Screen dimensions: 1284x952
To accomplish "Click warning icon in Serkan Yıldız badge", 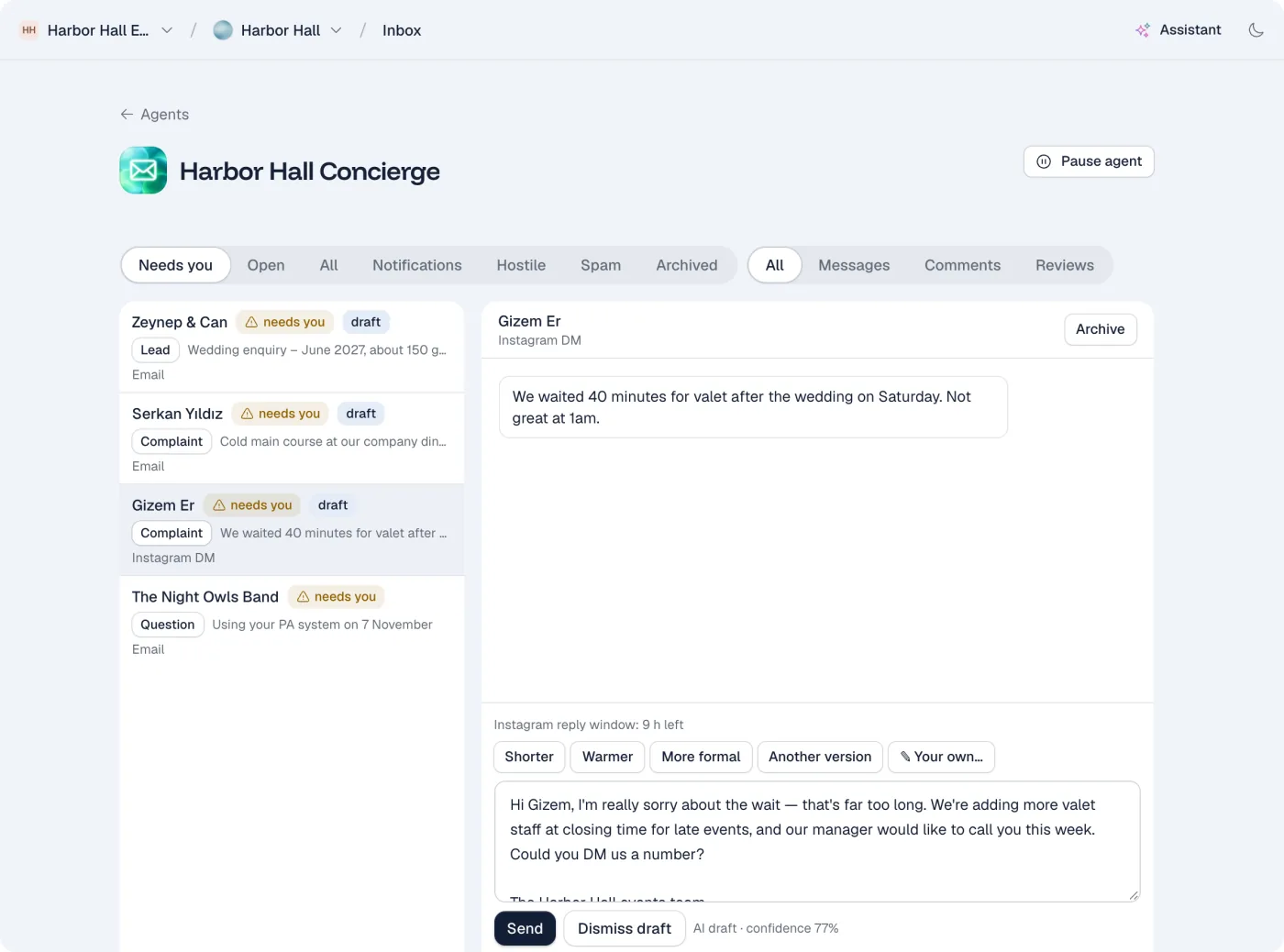I will click(247, 414).
